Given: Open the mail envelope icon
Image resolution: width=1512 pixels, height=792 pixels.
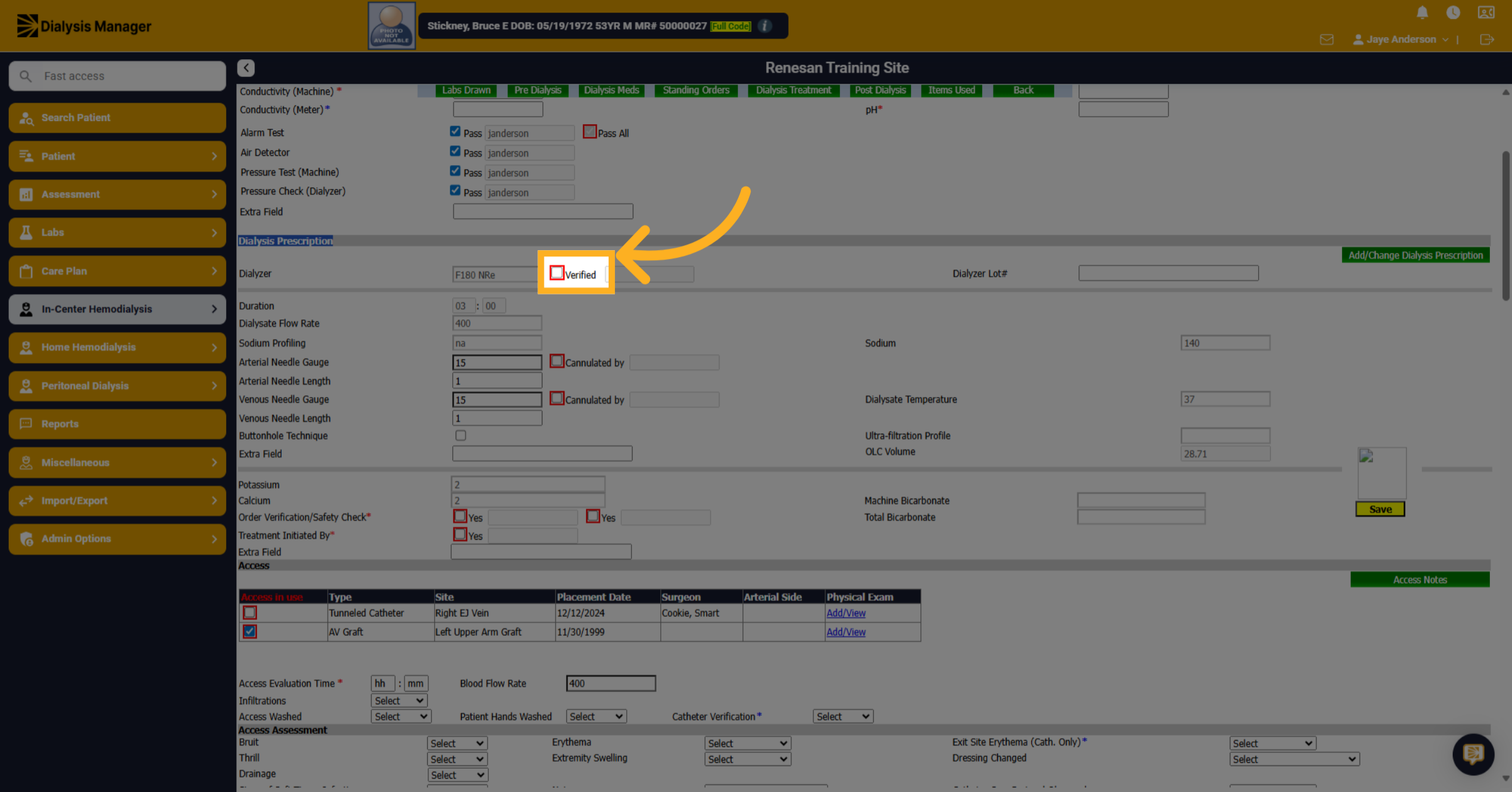Looking at the screenshot, I should click(x=1327, y=40).
